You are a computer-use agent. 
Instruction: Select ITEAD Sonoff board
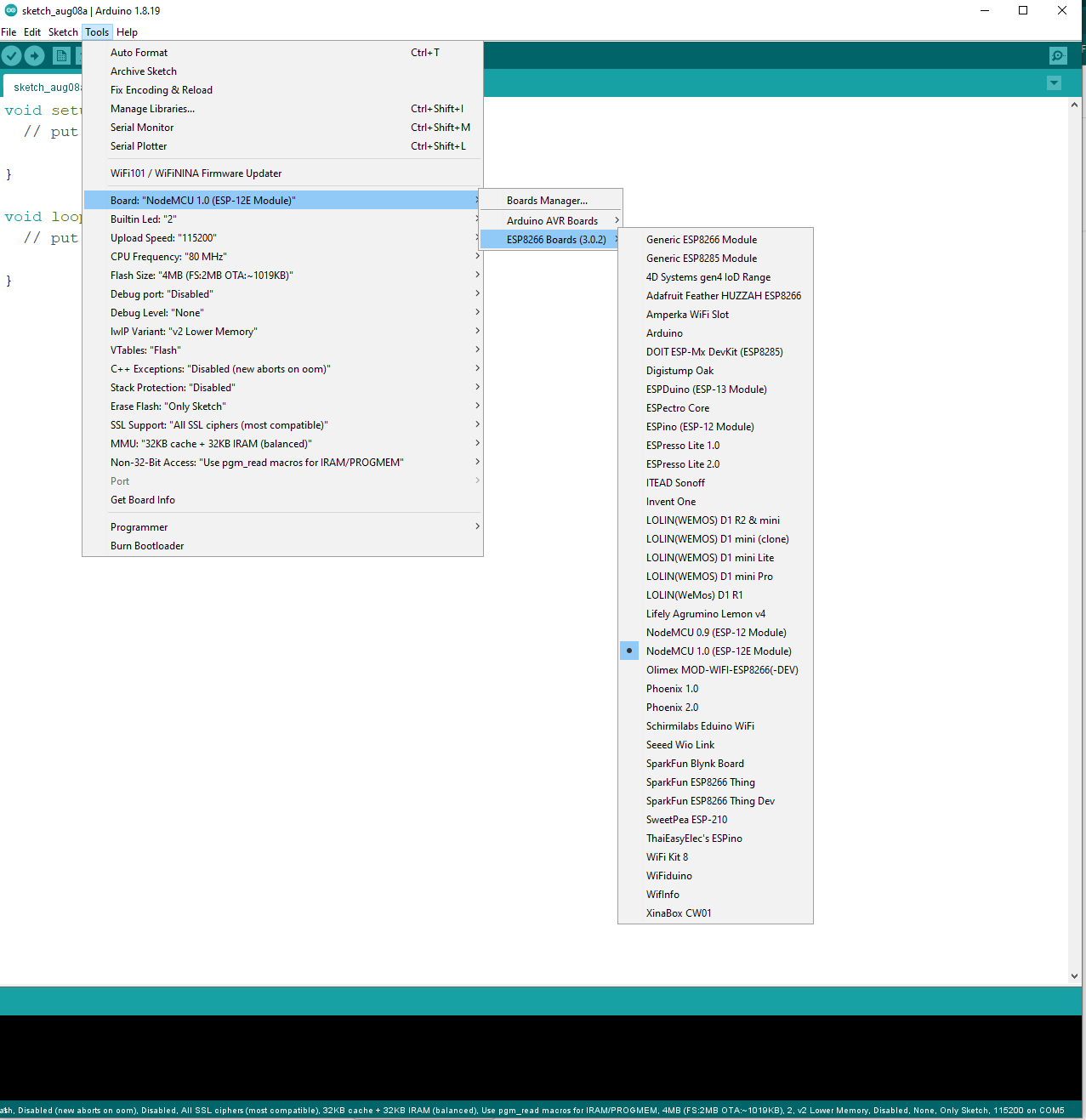(x=715, y=483)
